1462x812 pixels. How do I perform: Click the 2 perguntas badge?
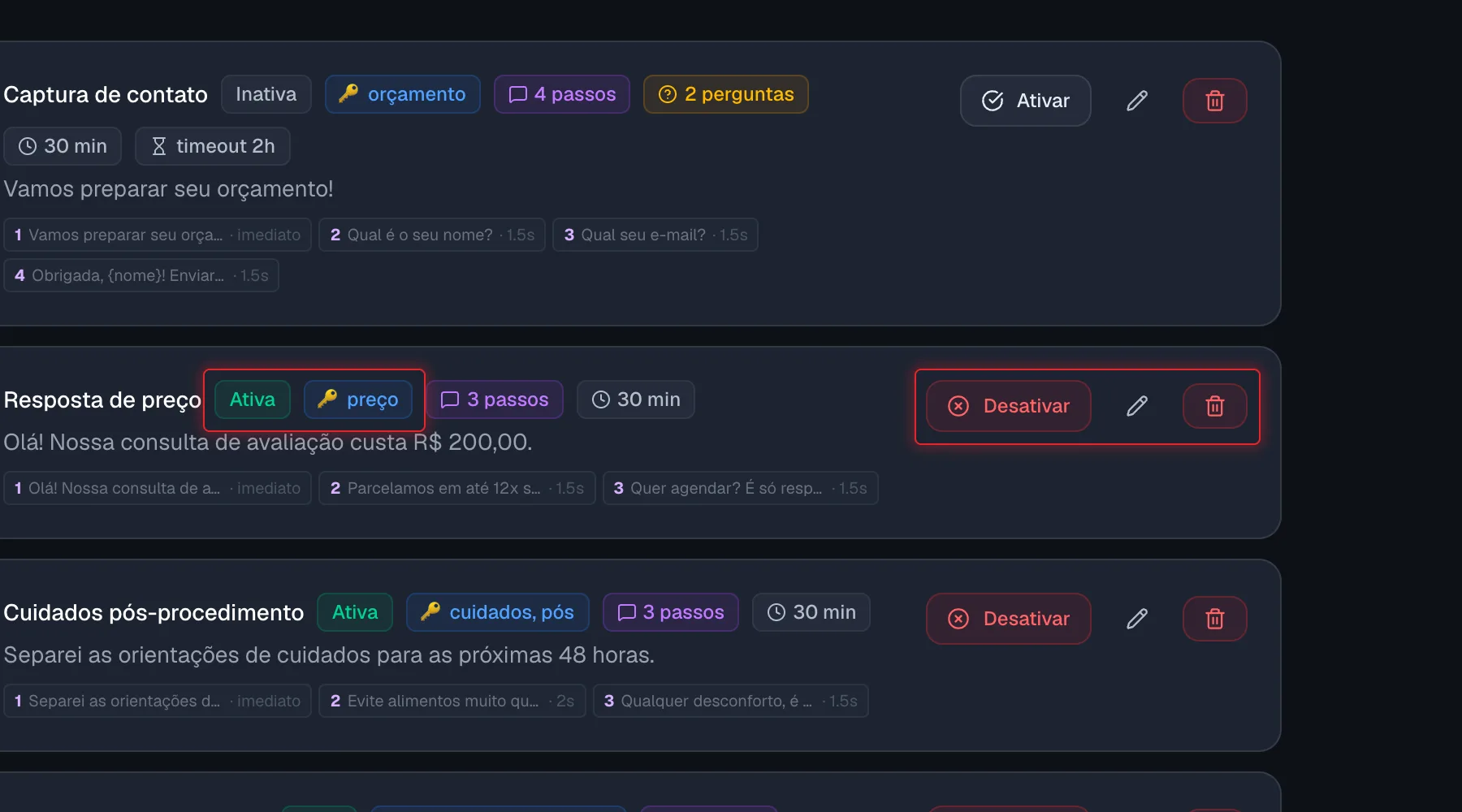point(725,94)
